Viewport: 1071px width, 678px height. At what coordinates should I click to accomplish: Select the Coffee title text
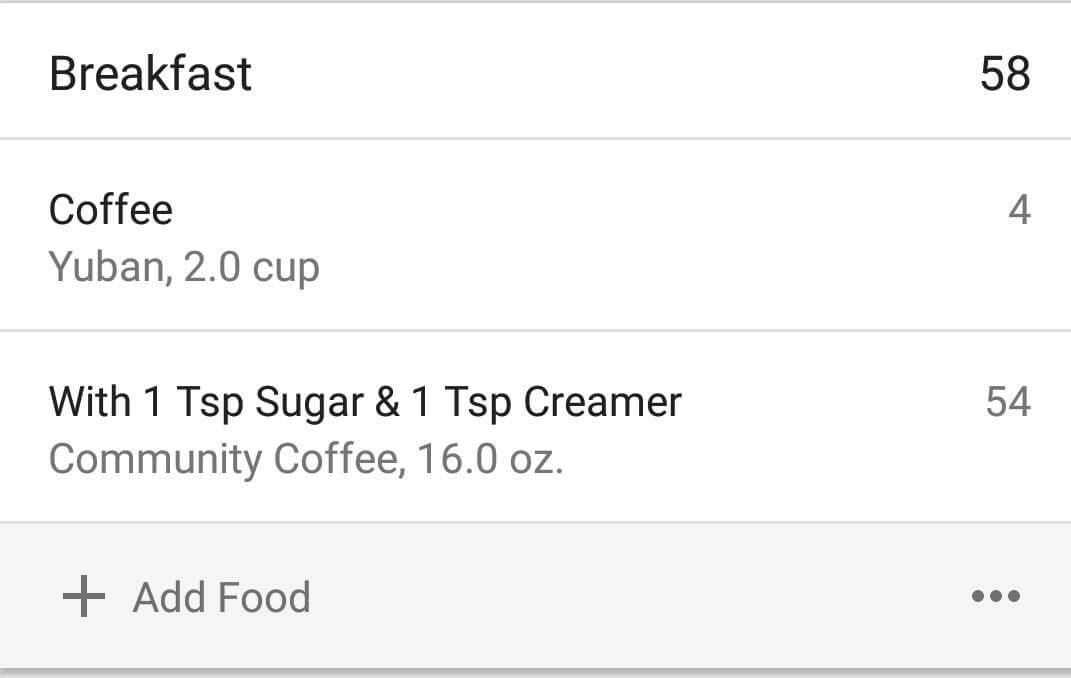point(111,210)
